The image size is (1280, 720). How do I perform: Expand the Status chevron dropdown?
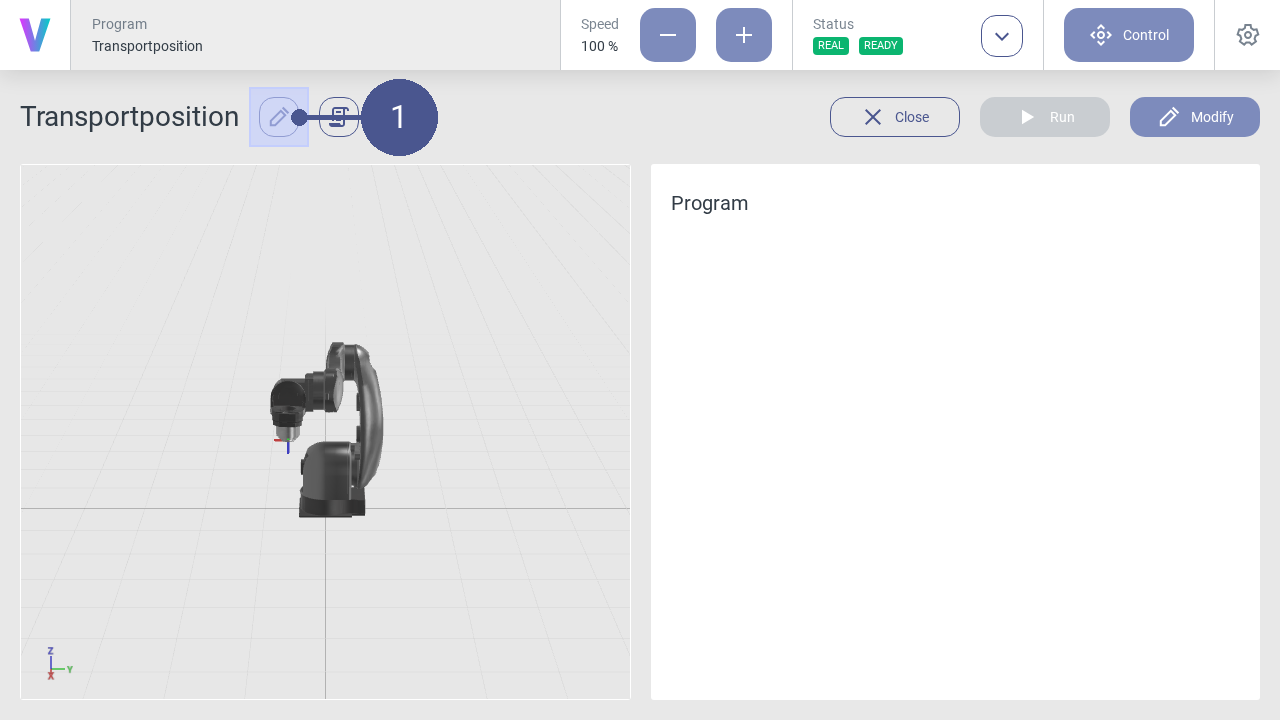click(x=1002, y=36)
